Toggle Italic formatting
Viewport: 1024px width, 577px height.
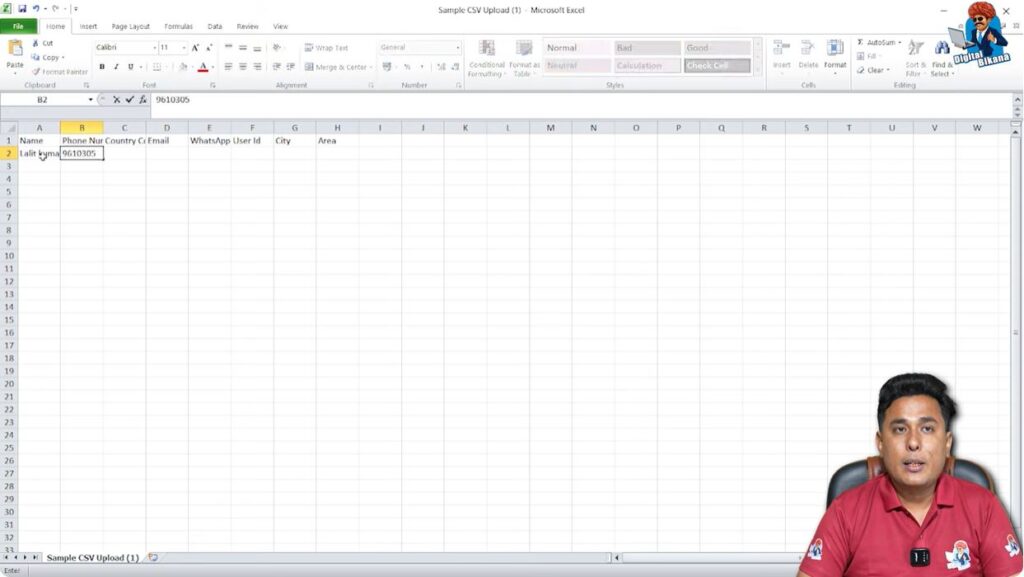(116, 67)
